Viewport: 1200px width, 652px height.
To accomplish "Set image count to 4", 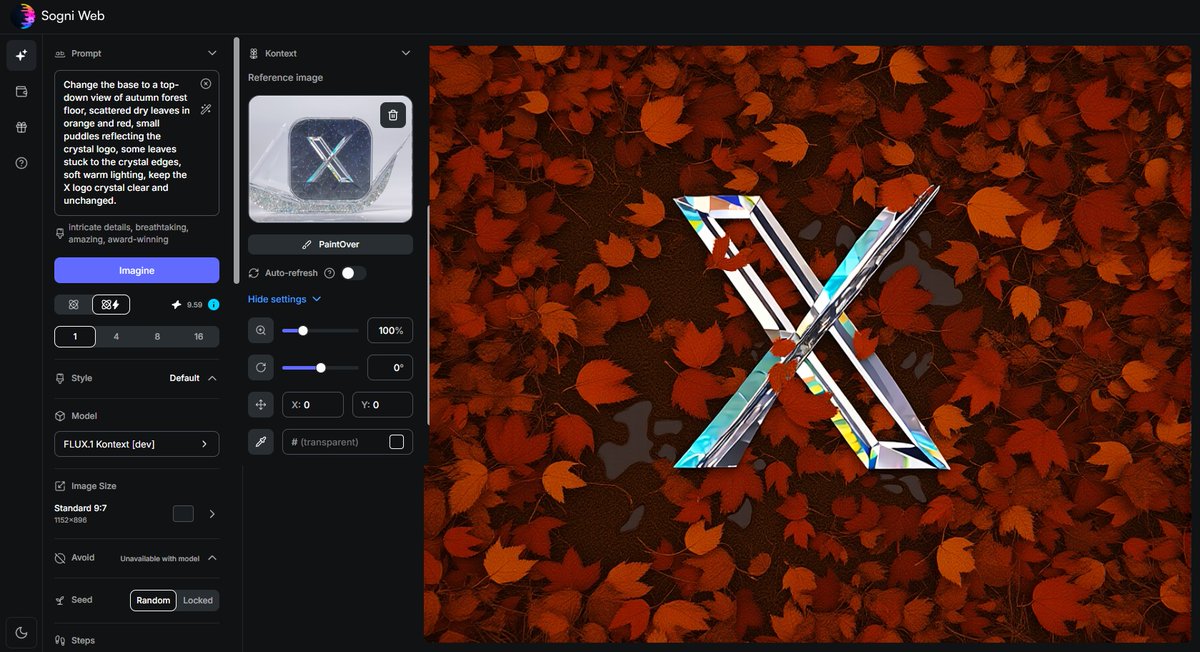I will 116,336.
